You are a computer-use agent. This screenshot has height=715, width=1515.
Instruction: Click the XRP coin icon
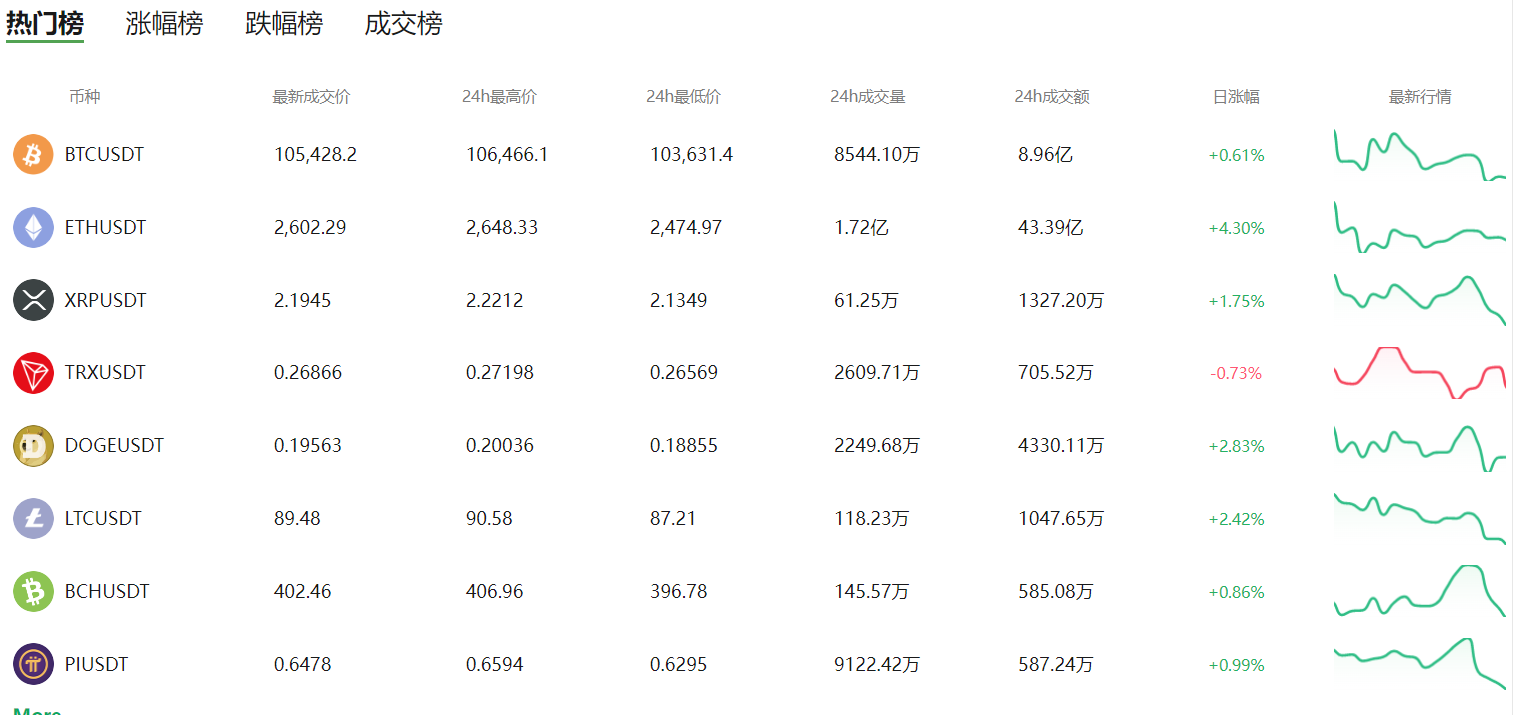(x=33, y=300)
